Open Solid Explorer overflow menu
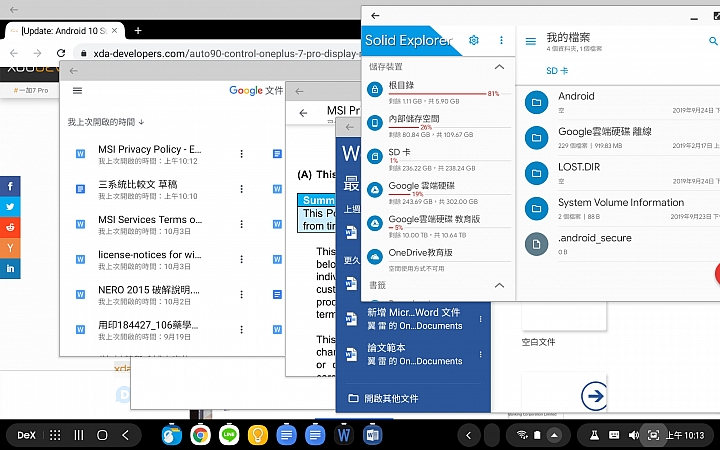The image size is (720, 450). coord(501,40)
